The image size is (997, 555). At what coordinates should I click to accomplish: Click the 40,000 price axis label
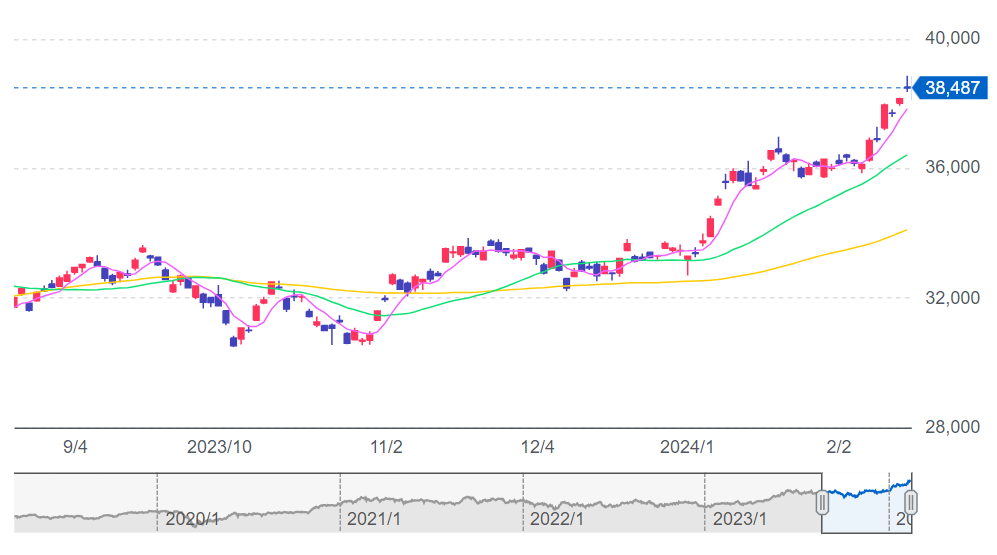coord(950,39)
